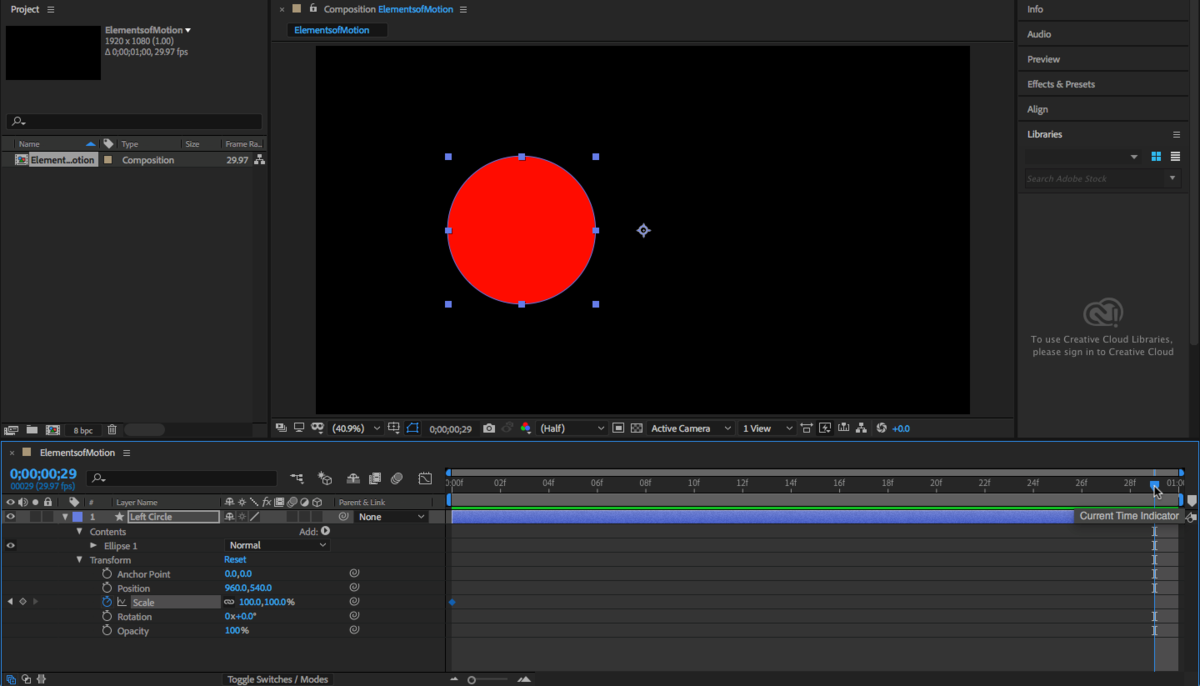The height and width of the screenshot is (686, 1200).
Task: Expand the Ellipse 1 group
Action: 94,546
